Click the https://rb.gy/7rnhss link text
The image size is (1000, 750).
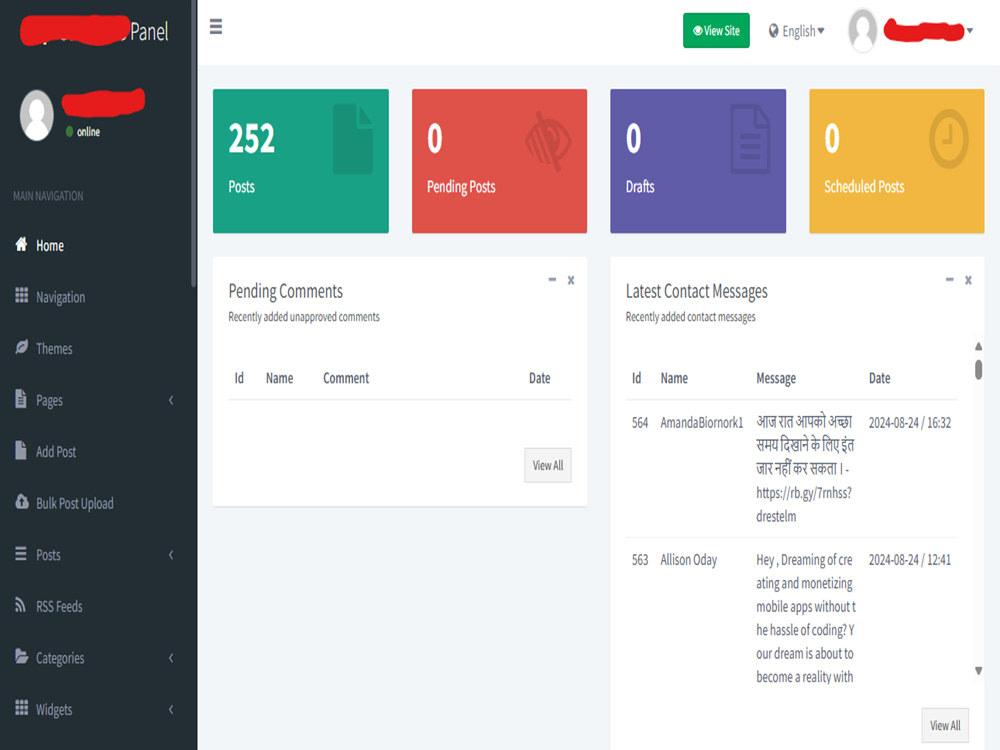[804, 492]
